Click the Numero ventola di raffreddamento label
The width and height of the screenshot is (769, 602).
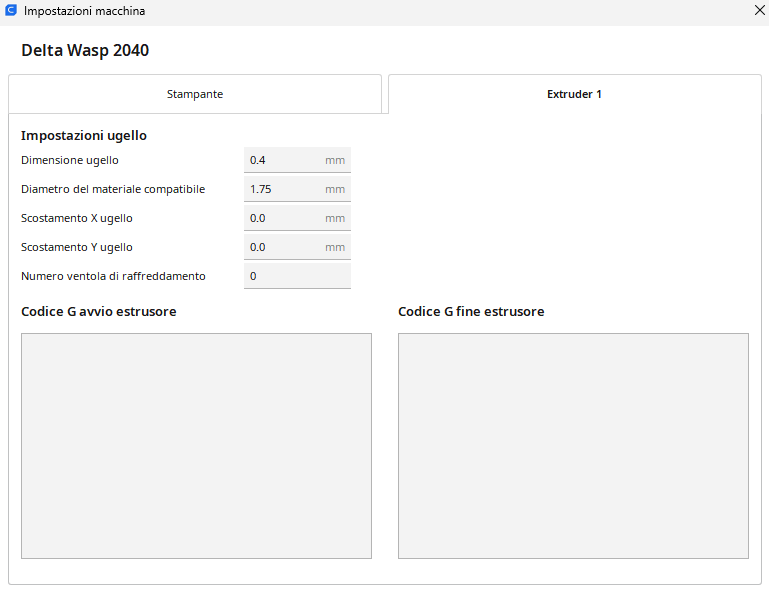click(x=113, y=276)
